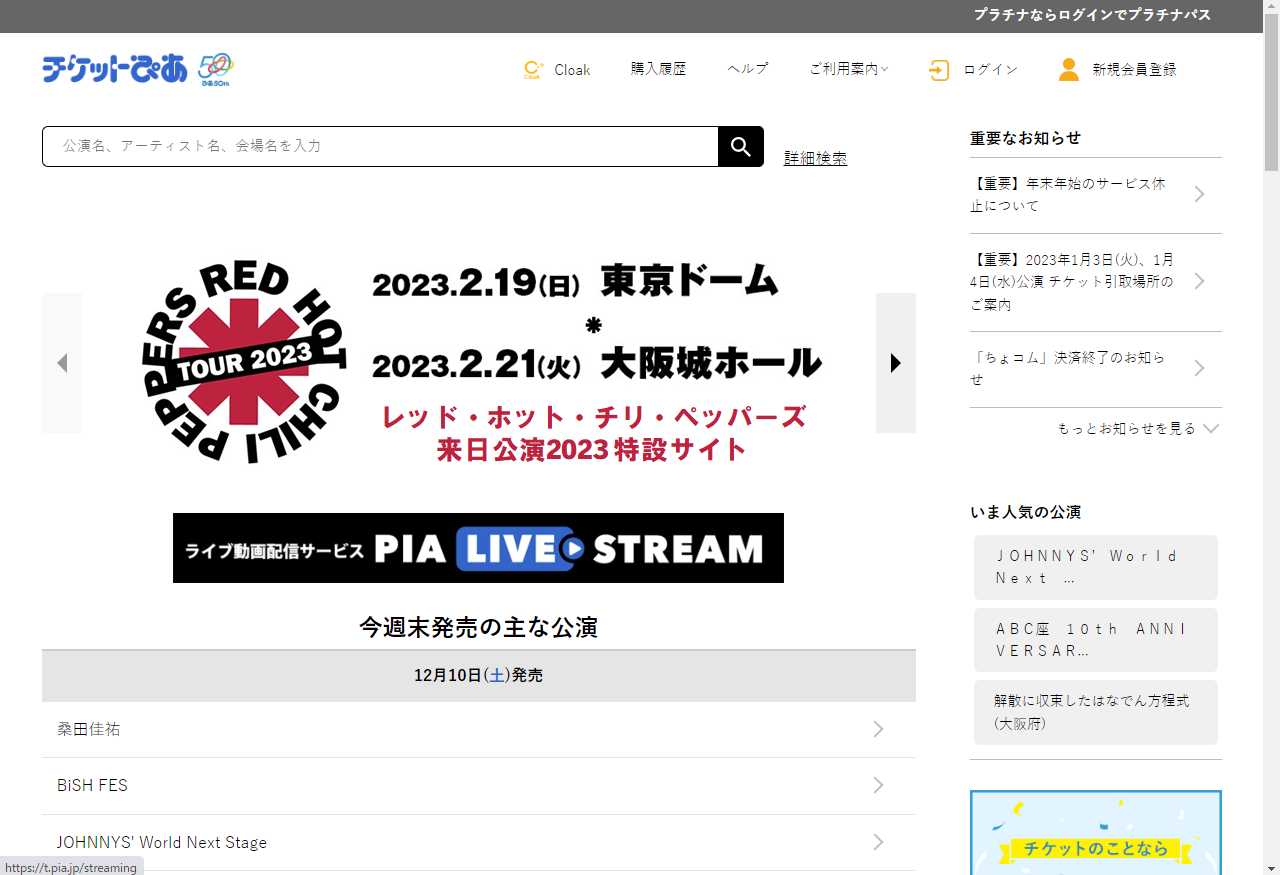Click the 新規会員登録 menu link
Viewport: 1280px width, 875px height.
1134,70
